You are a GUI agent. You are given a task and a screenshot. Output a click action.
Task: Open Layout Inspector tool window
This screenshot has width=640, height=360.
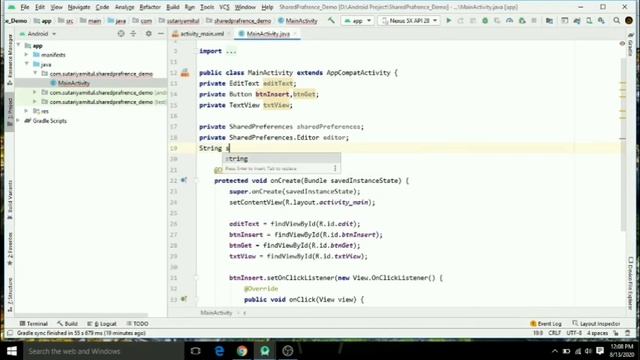596,324
